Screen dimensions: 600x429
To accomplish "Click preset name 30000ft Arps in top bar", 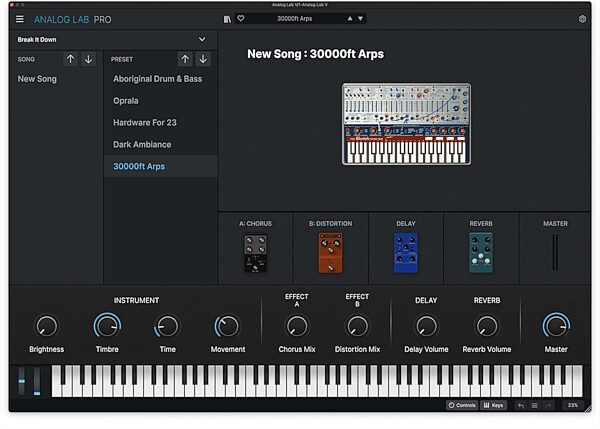I will coord(295,18).
